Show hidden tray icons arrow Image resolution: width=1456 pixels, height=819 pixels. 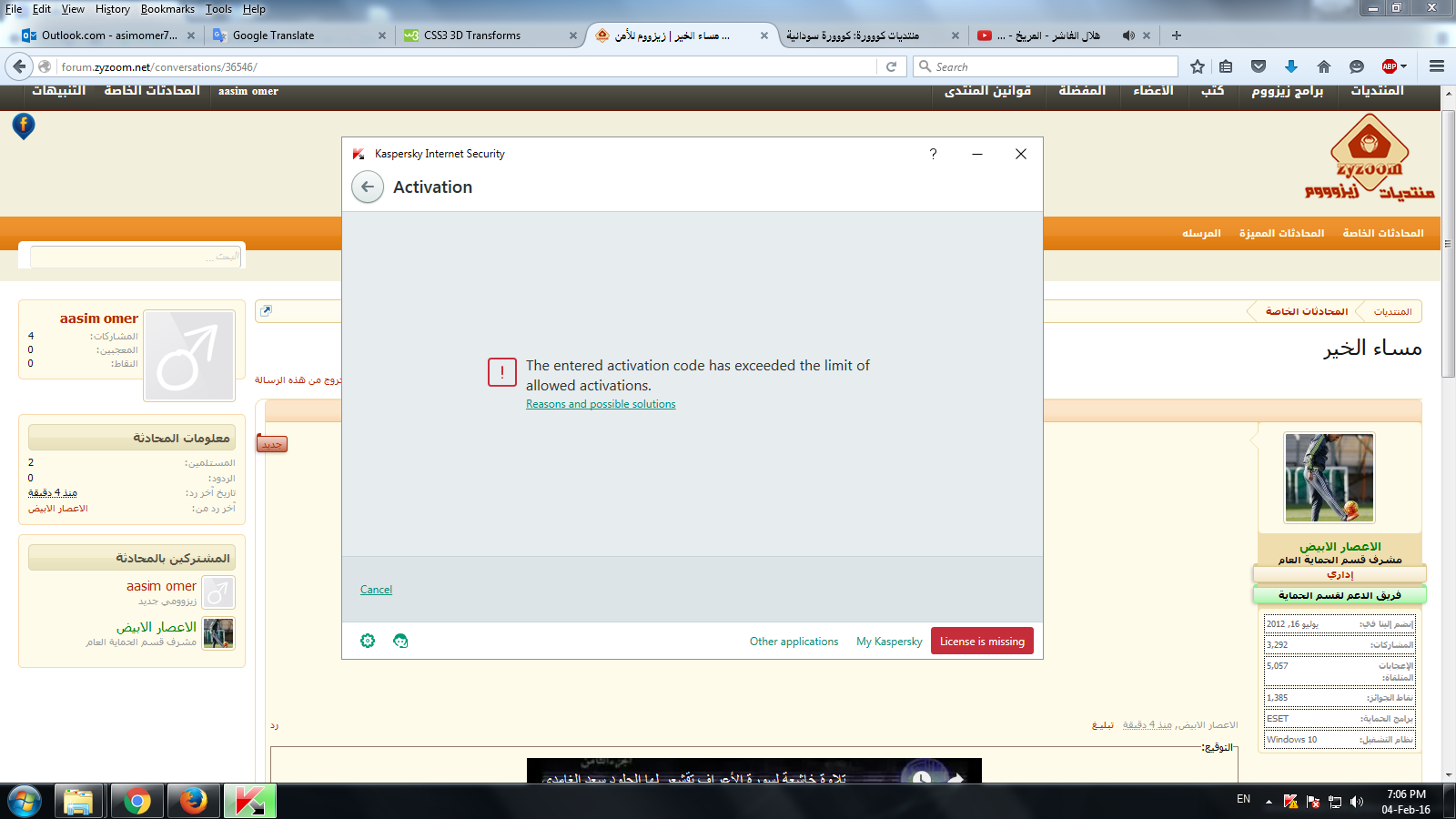[1269, 802]
